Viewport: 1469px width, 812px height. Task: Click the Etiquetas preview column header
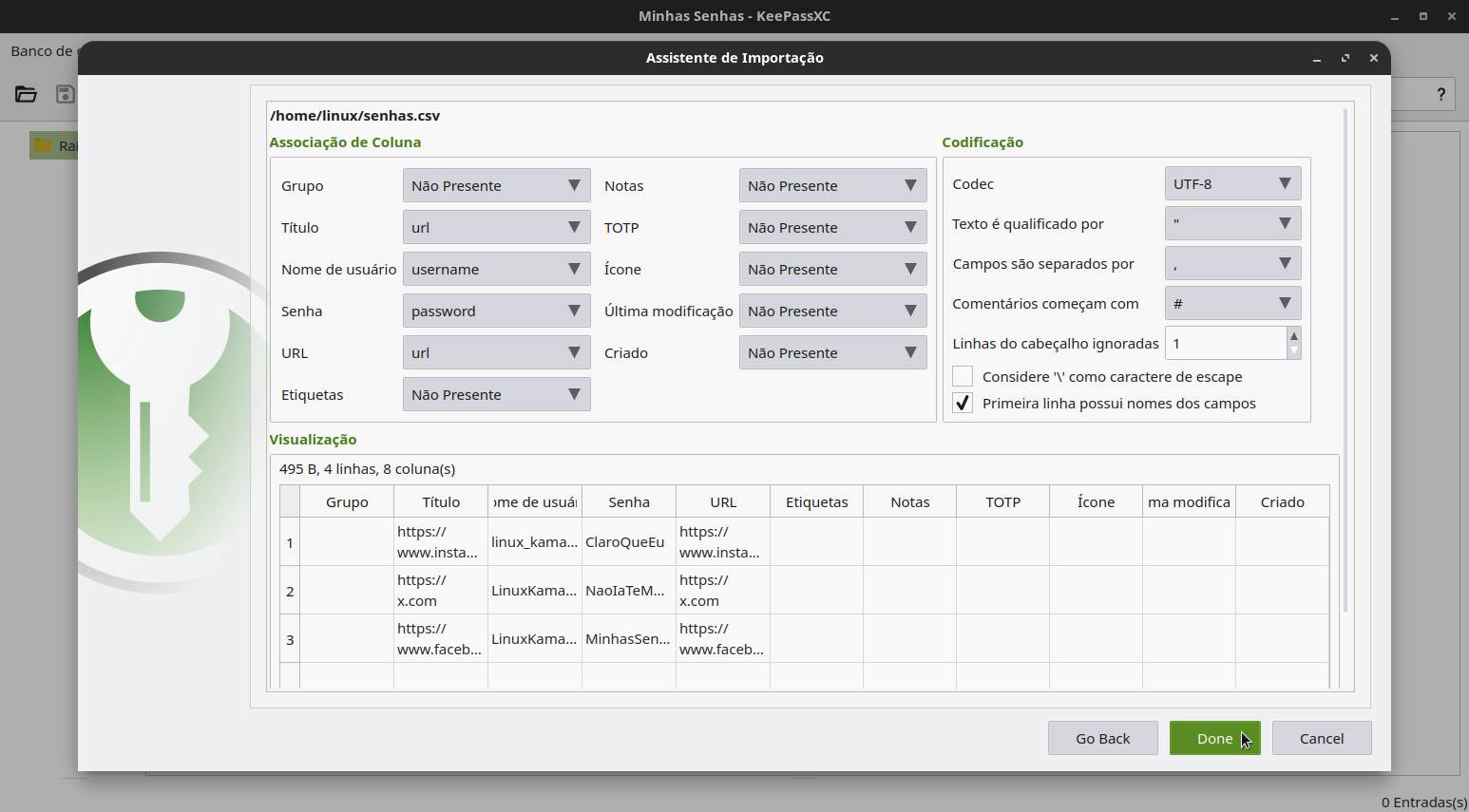[817, 501]
